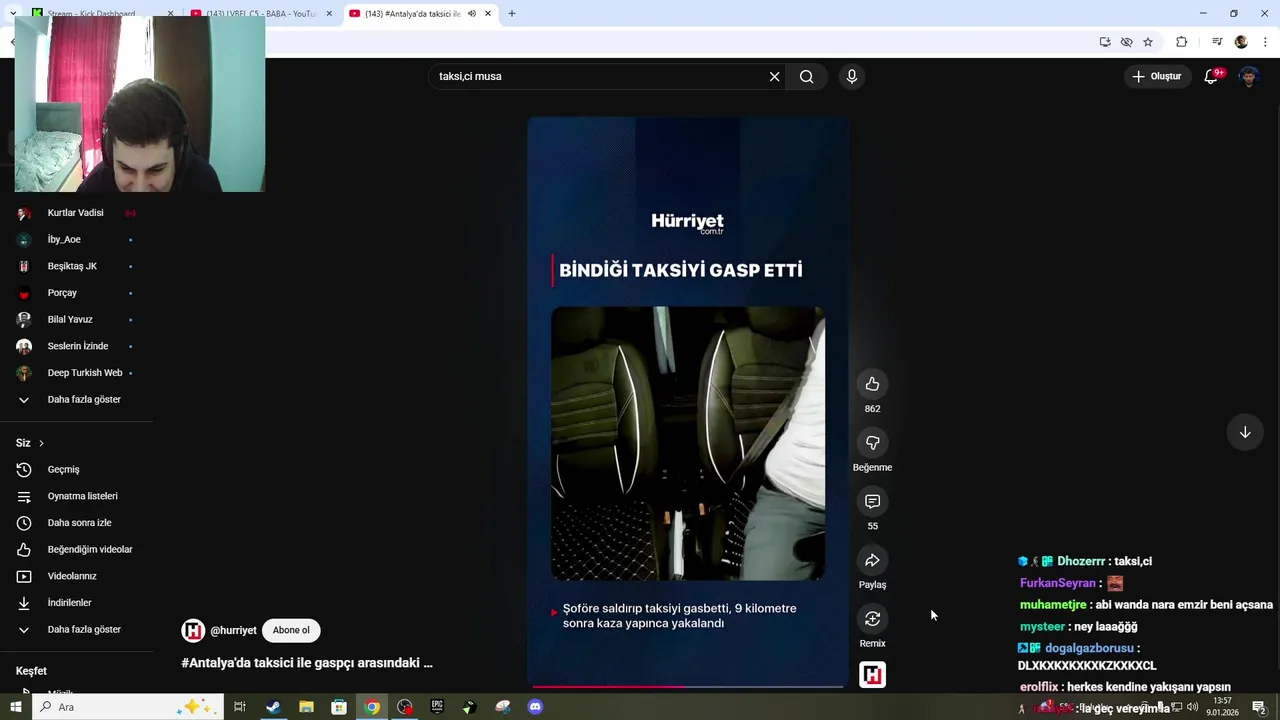This screenshot has height=720, width=1280.
Task: Open Chrome profile avatar
Action: click(x=1241, y=42)
